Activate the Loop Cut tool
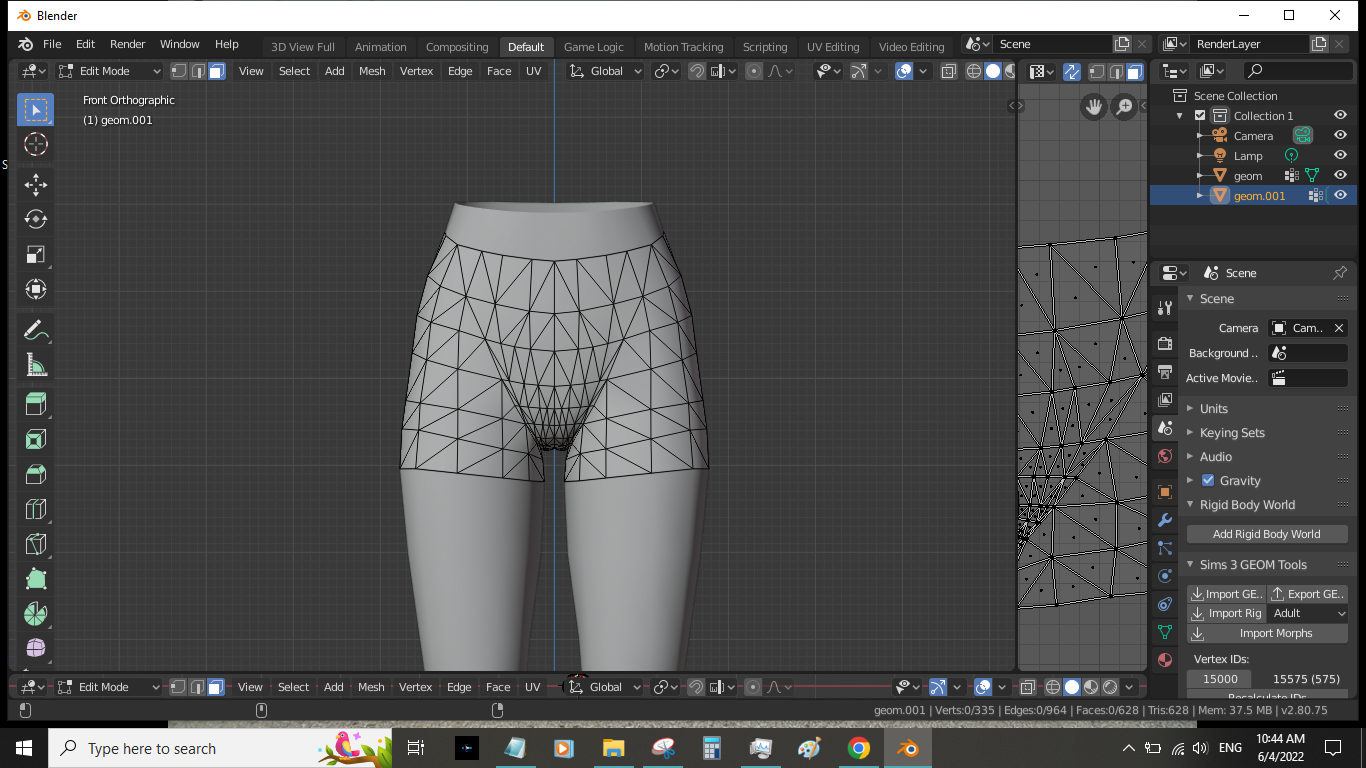Screen dimensions: 1366x768 tap(35, 509)
